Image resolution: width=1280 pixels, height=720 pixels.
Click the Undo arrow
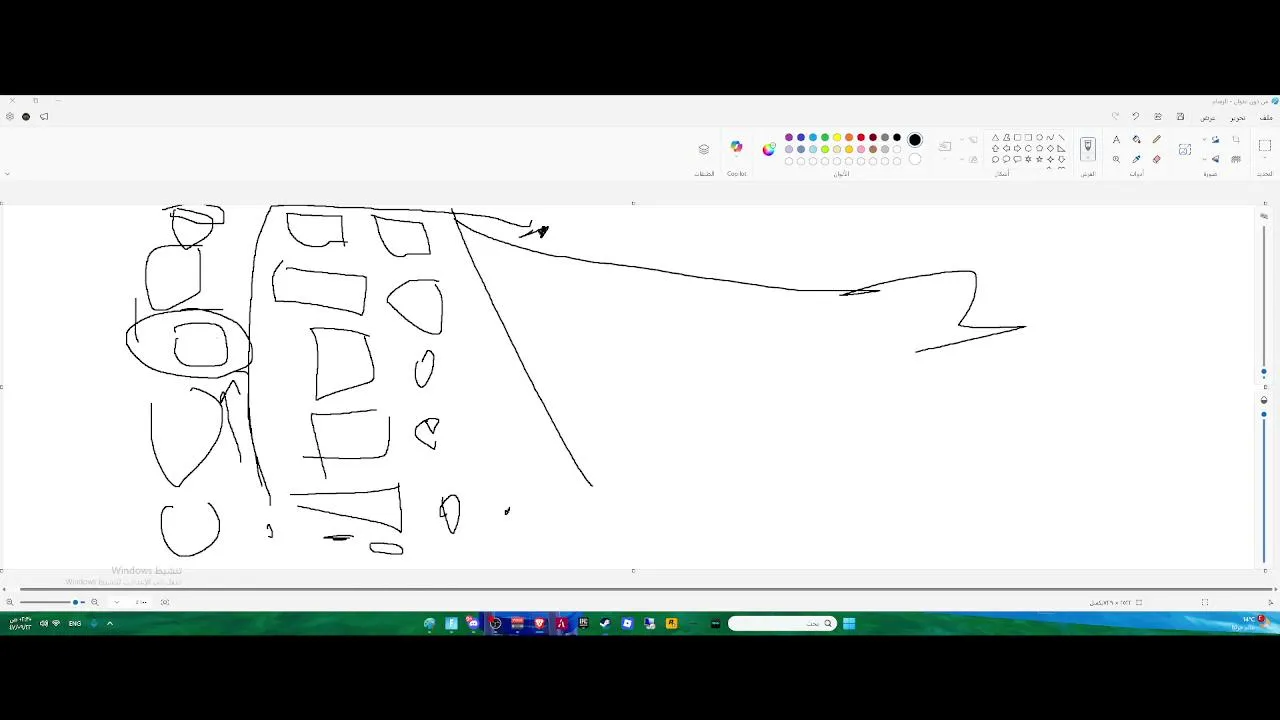tap(1136, 117)
